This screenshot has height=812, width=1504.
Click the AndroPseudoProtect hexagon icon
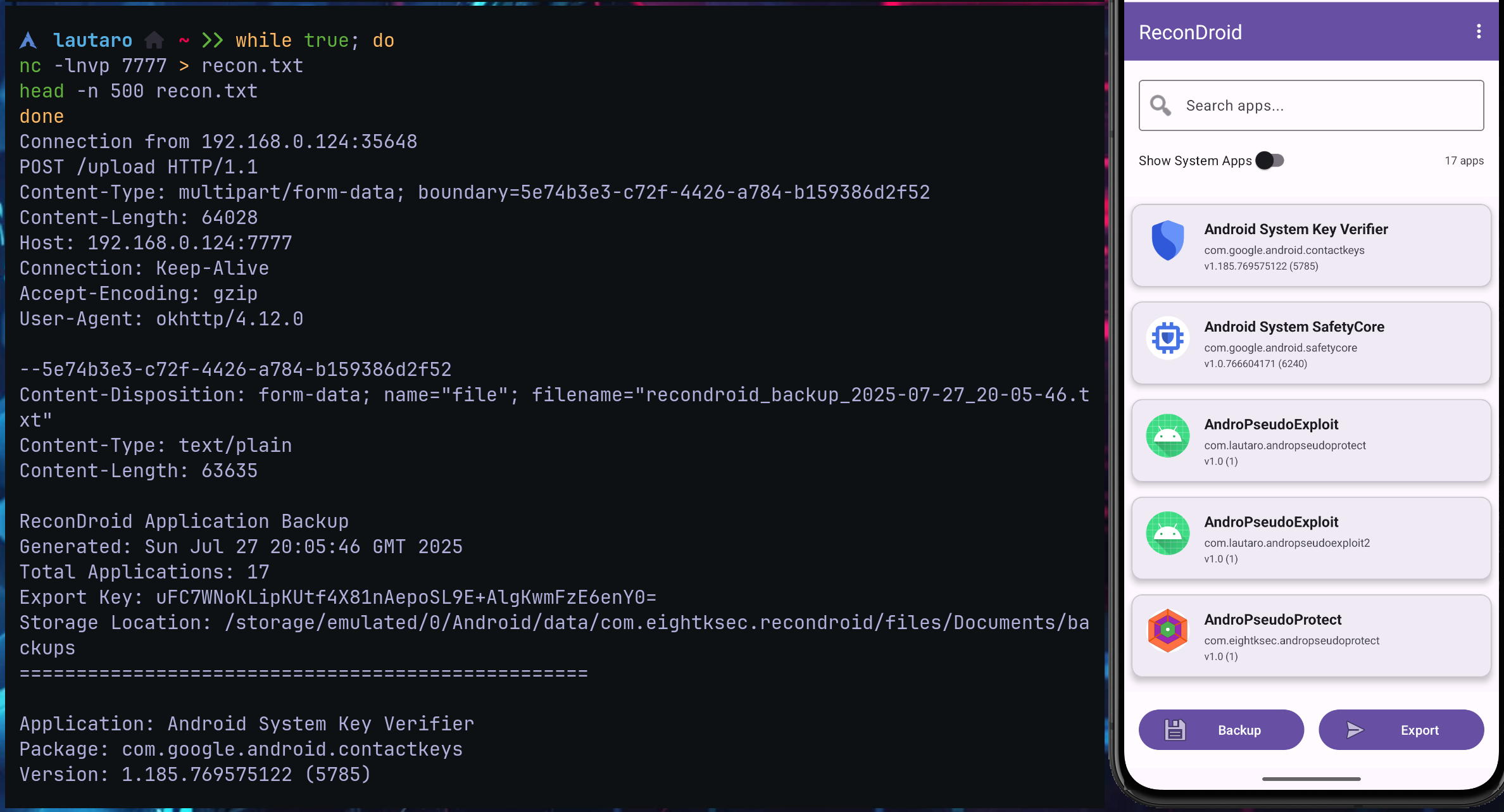coord(1168,630)
